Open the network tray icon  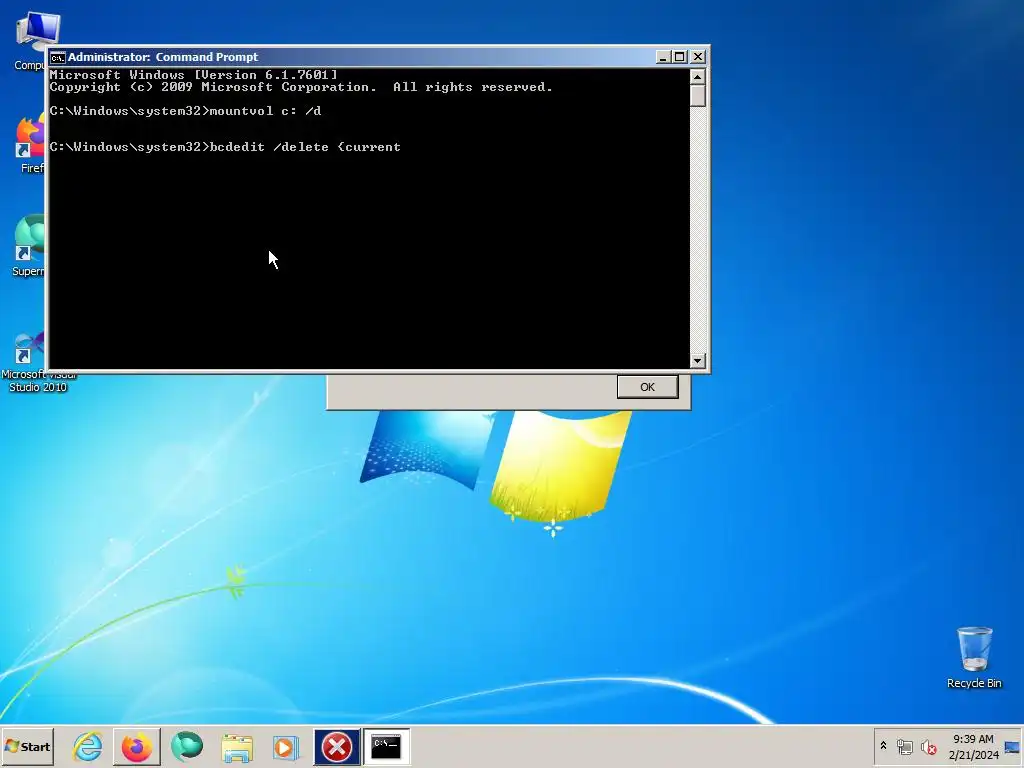pyautogui.click(x=904, y=746)
